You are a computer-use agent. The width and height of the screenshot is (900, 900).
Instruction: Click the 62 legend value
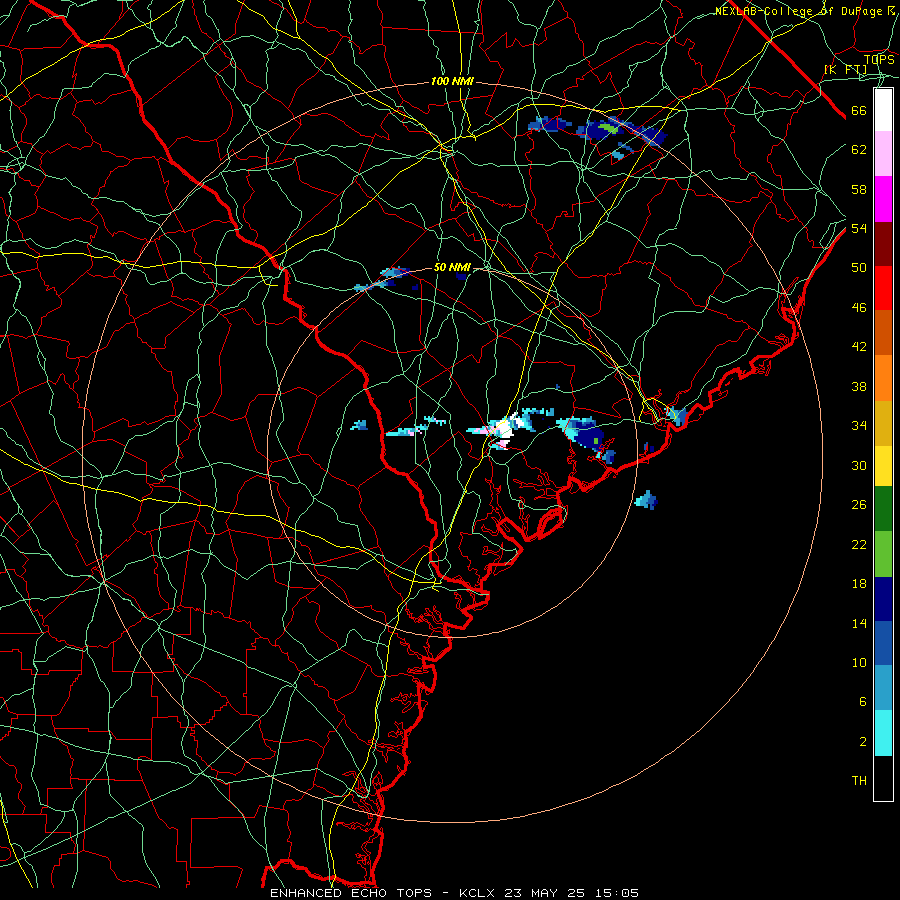pos(859,150)
